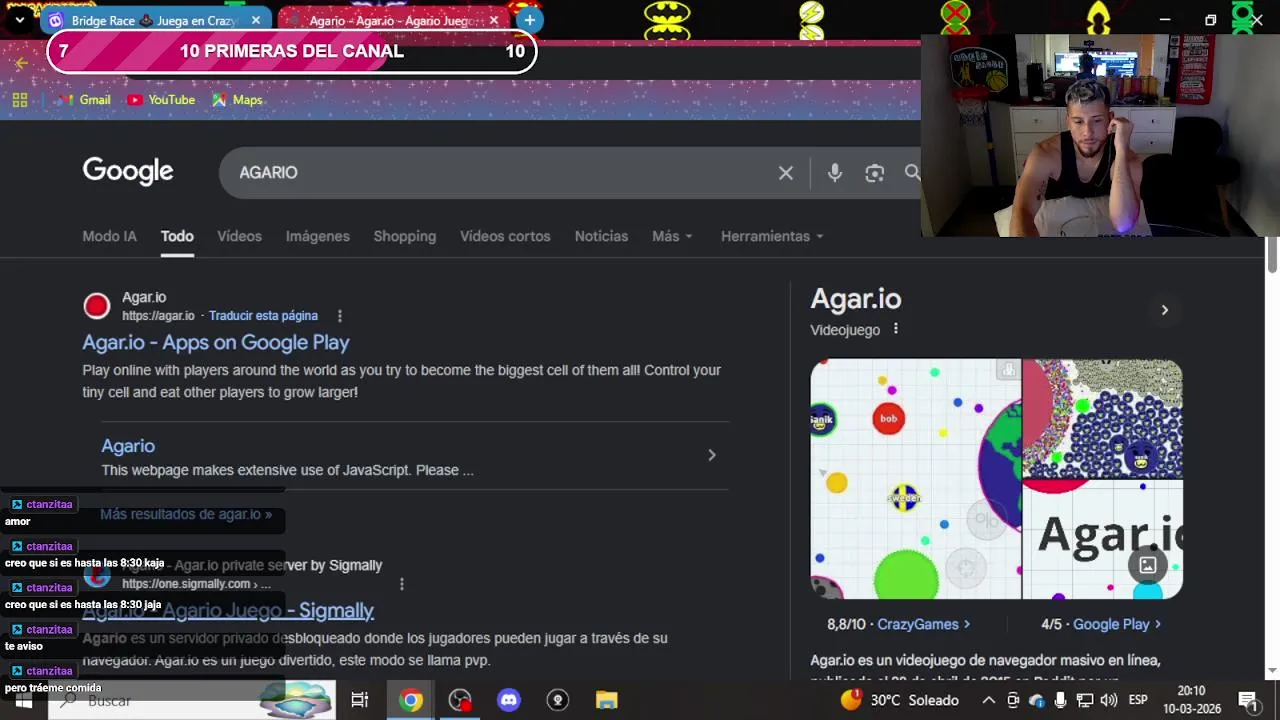1280x720 pixels.
Task: Click Traducir esta página link
Action: 263,316
